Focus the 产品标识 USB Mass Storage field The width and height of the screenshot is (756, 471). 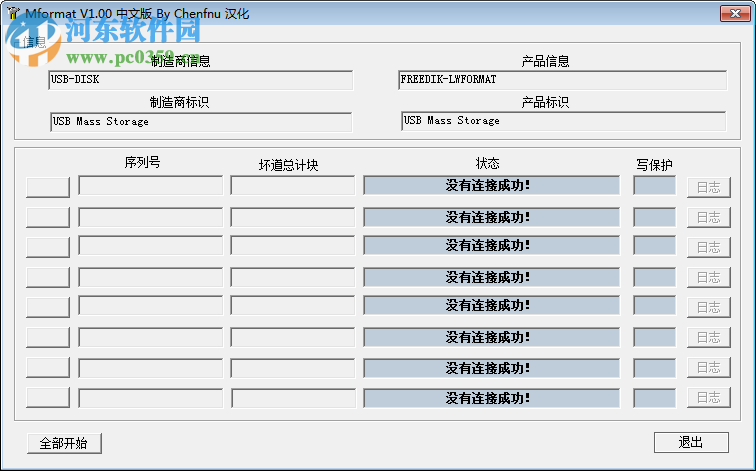coord(563,121)
